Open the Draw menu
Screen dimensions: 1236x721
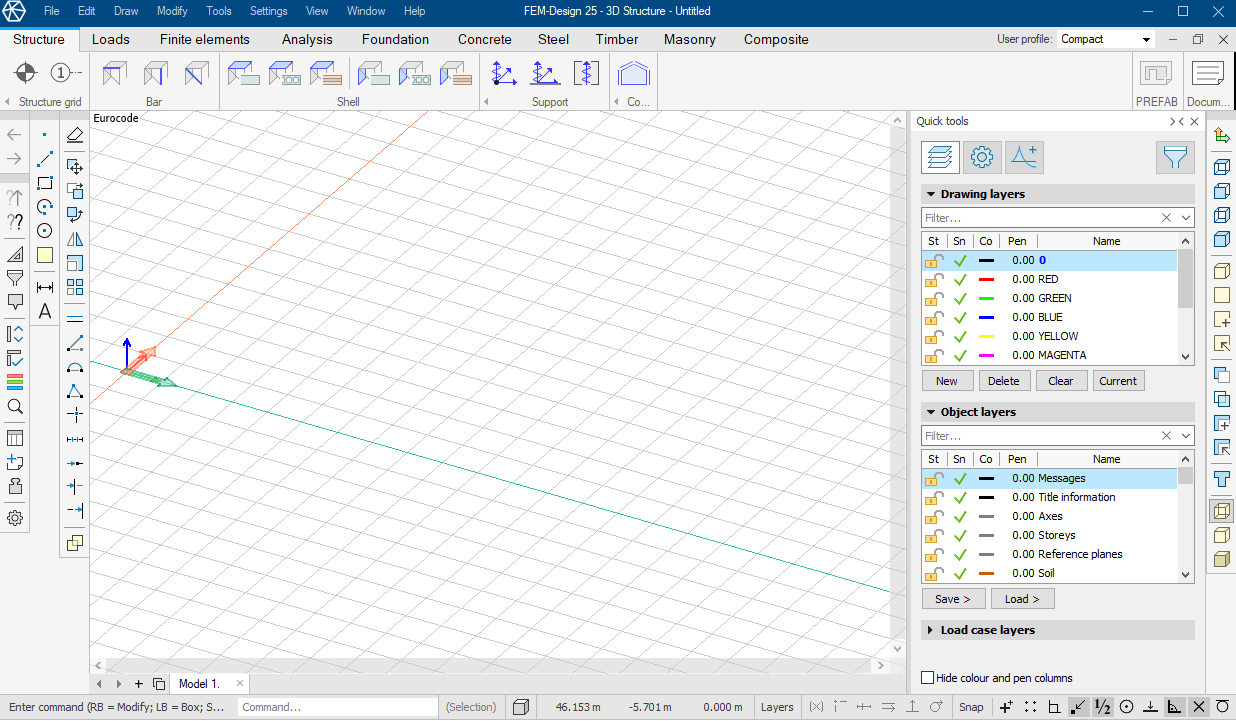click(x=126, y=11)
